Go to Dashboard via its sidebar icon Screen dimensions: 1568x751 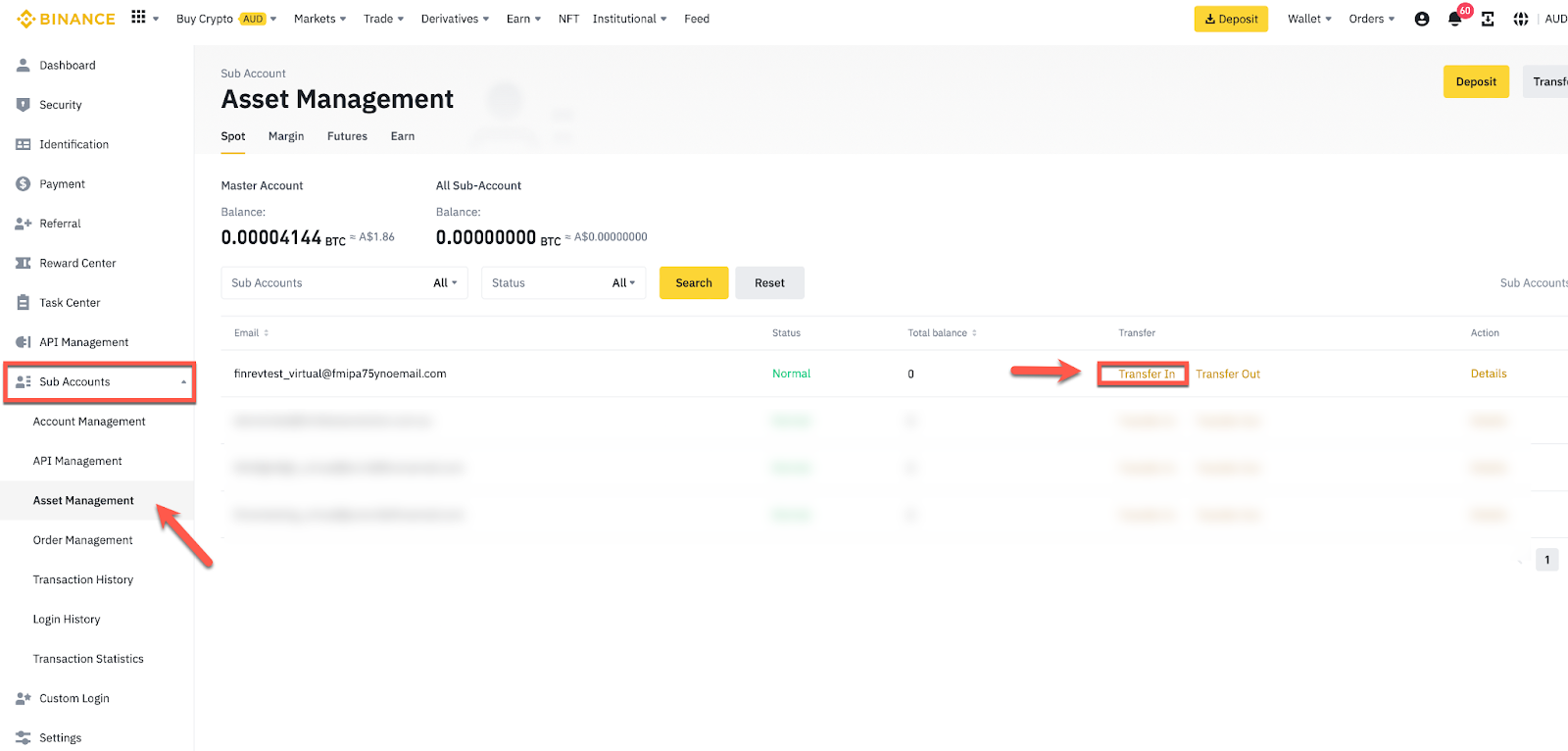pyautogui.click(x=24, y=65)
